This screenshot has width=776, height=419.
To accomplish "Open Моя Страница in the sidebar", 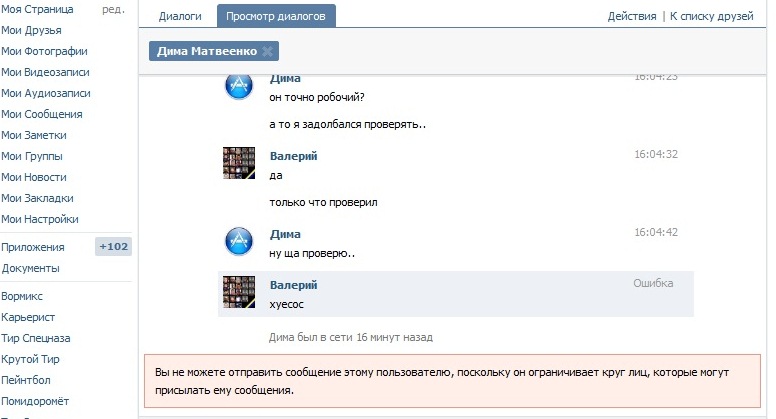I will pos(38,9).
